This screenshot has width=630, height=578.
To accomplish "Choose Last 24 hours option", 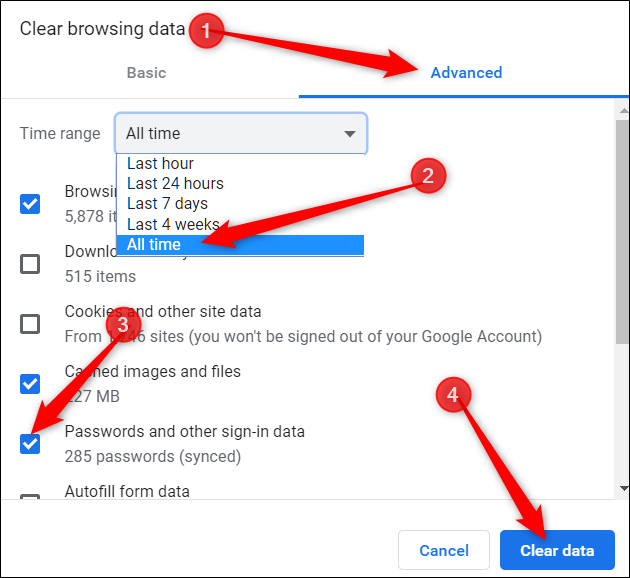I will click(x=175, y=183).
